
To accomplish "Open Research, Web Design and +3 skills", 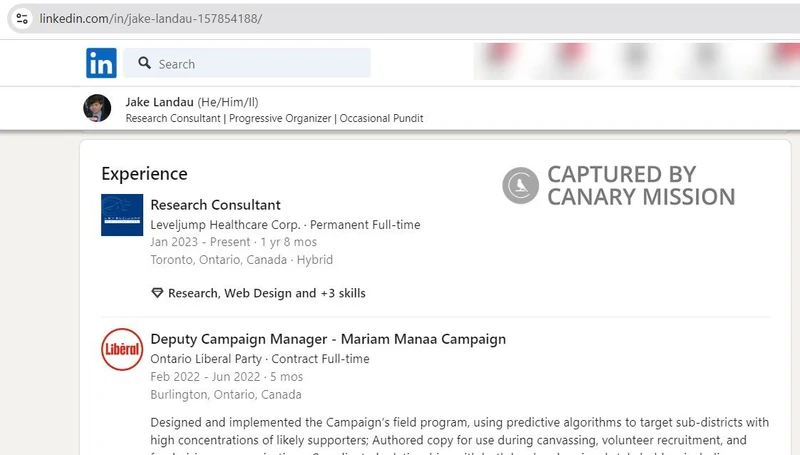I will click(267, 293).
